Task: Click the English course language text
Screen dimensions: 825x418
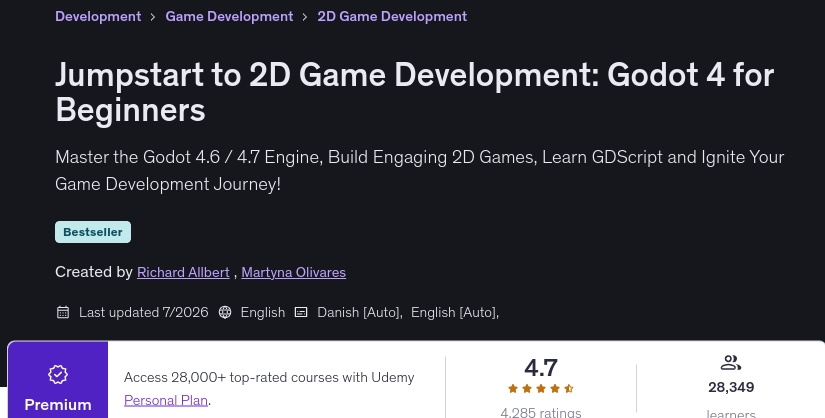Action: [x=263, y=312]
